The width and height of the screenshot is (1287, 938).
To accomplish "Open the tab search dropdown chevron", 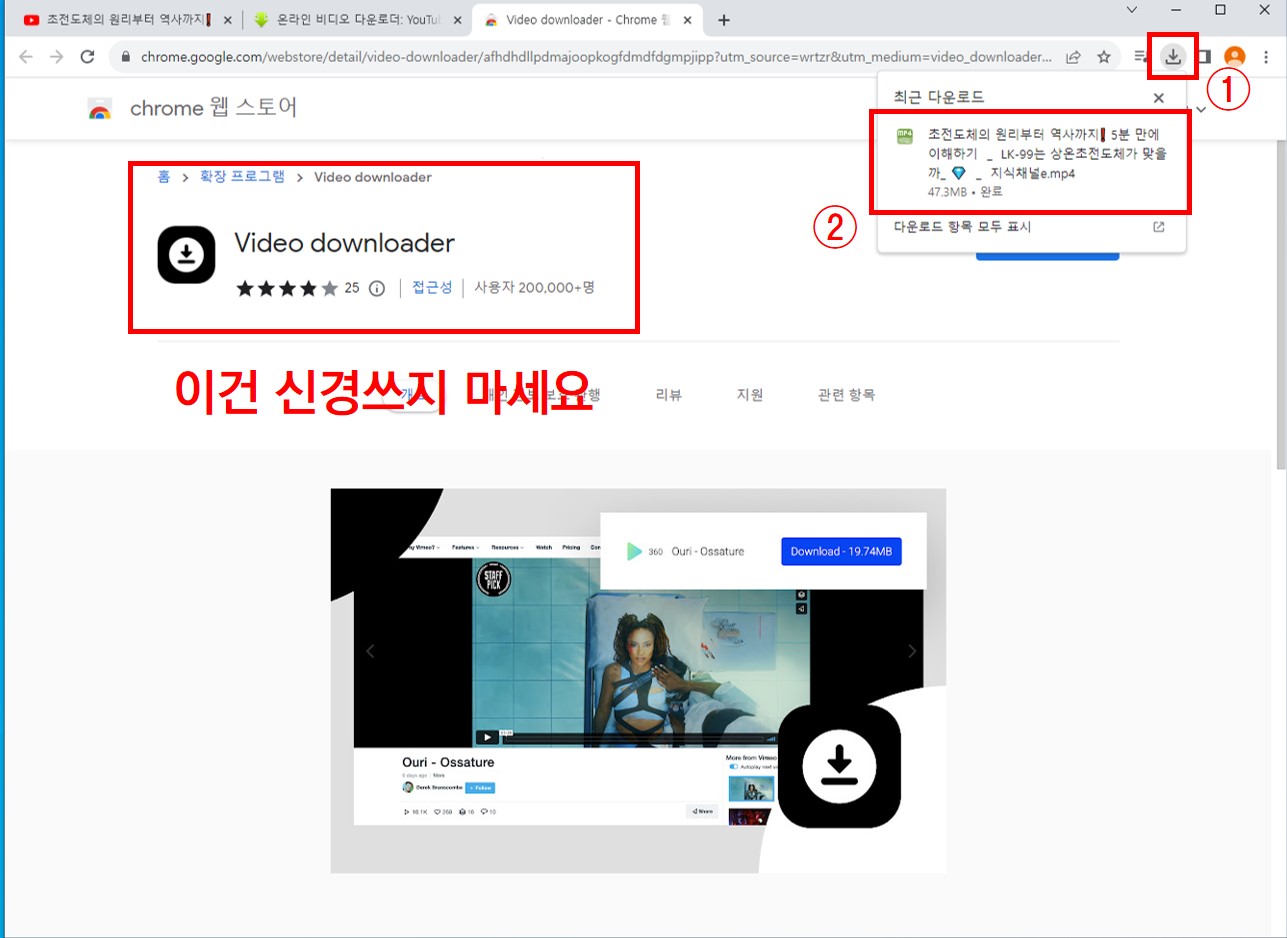I will point(1132,10).
